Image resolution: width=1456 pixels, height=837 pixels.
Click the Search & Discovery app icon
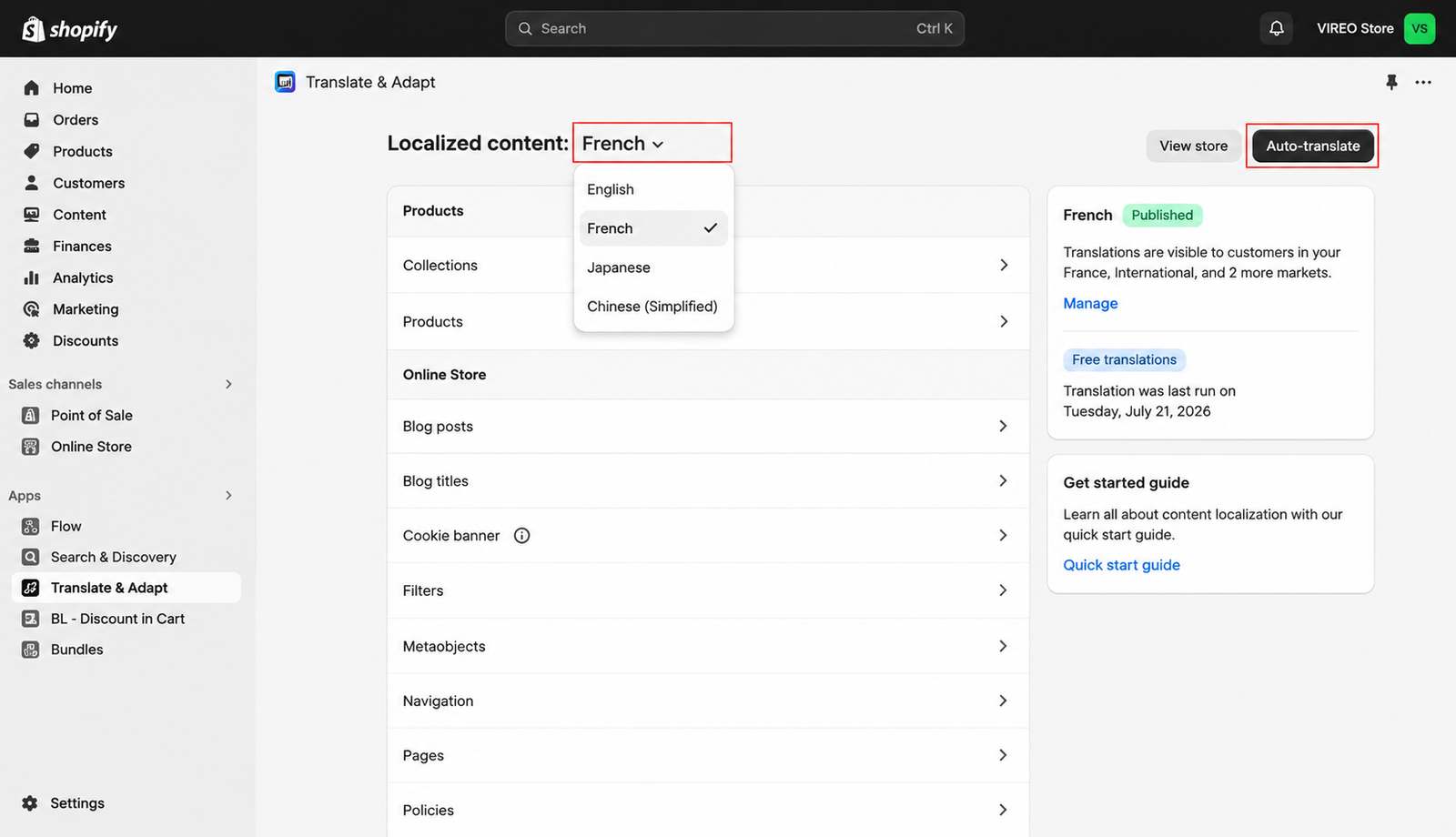[31, 557]
